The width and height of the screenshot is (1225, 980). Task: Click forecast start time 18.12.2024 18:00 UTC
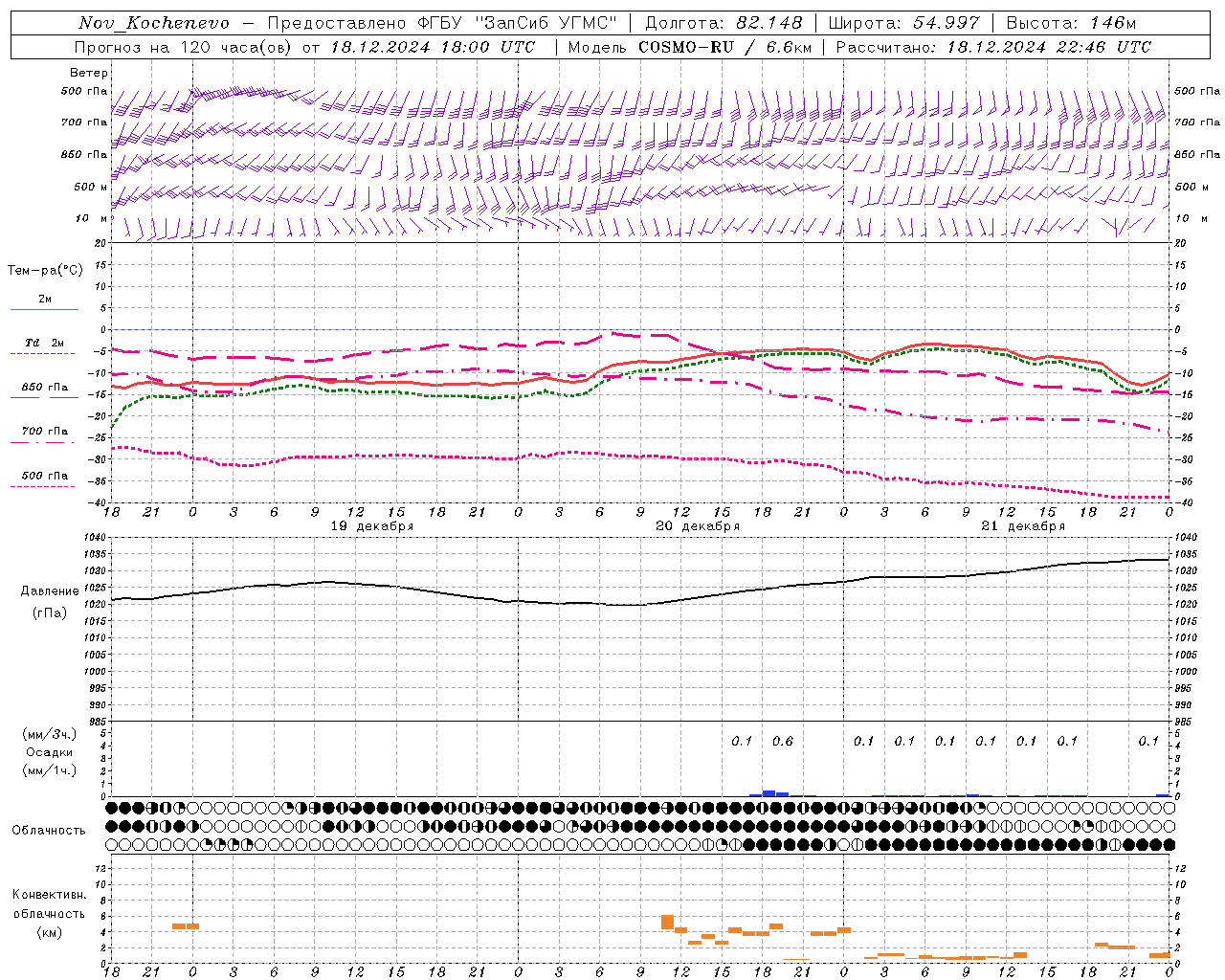pyautogui.click(x=433, y=47)
